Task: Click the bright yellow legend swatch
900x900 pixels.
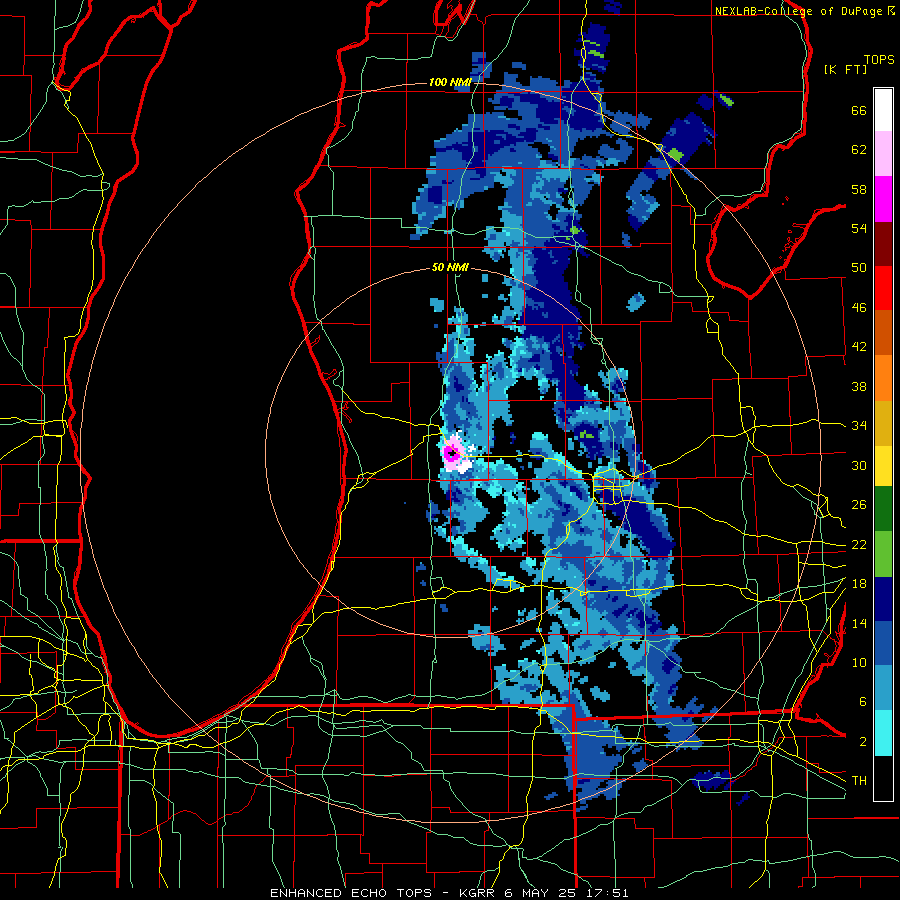Action: click(x=883, y=466)
